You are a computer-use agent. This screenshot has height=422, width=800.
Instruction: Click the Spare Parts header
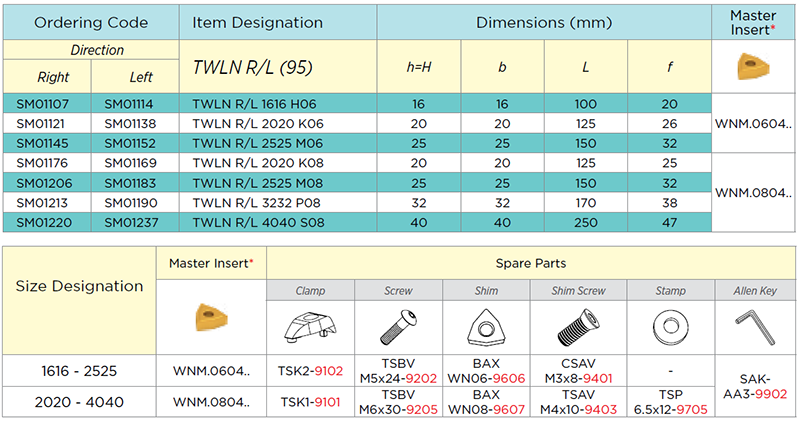(x=531, y=263)
